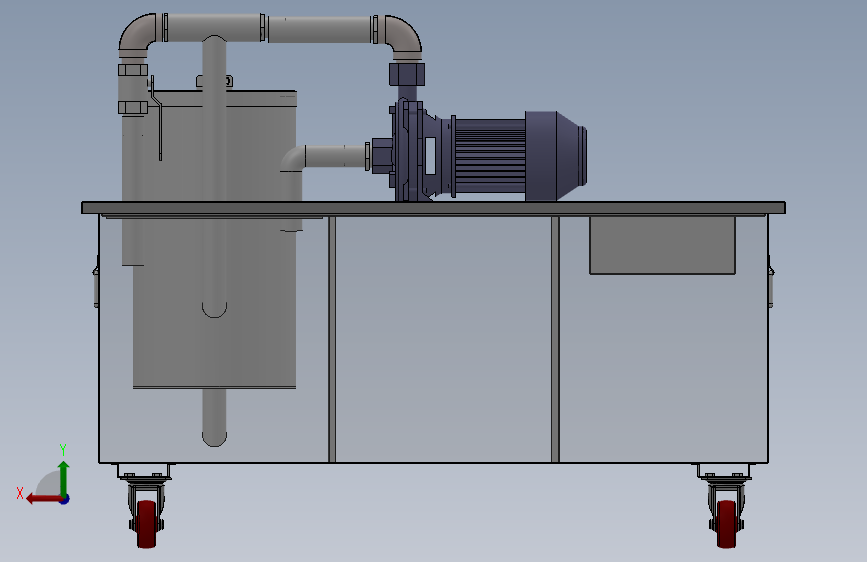Select the left red caster wheel
This screenshot has width=867, height=562.
(x=147, y=524)
